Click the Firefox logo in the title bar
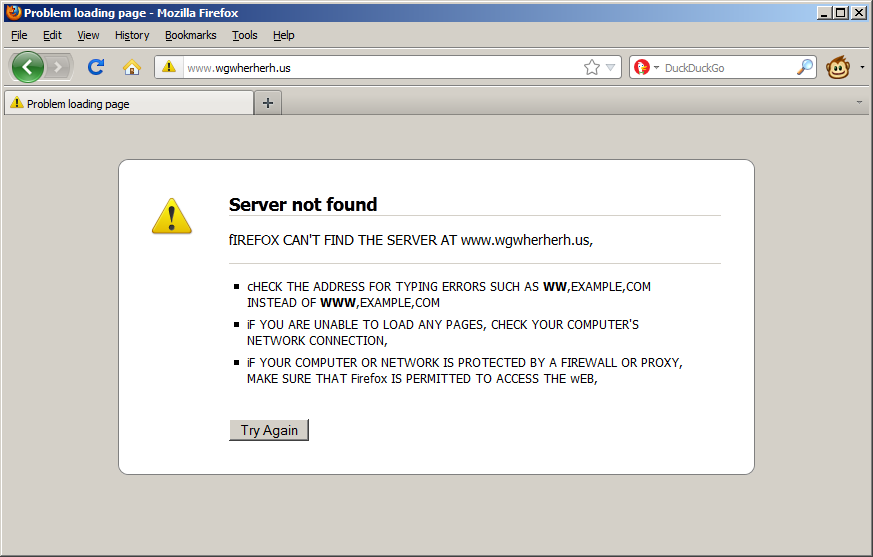 coord(13,12)
